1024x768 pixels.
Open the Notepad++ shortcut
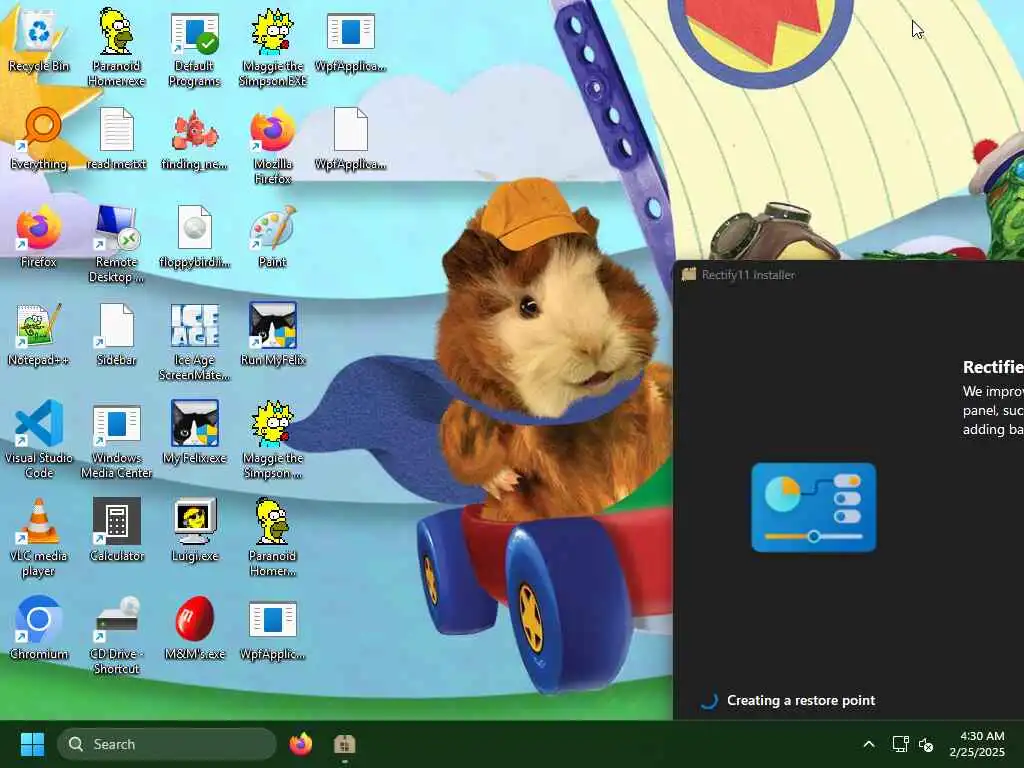pyautogui.click(x=39, y=334)
